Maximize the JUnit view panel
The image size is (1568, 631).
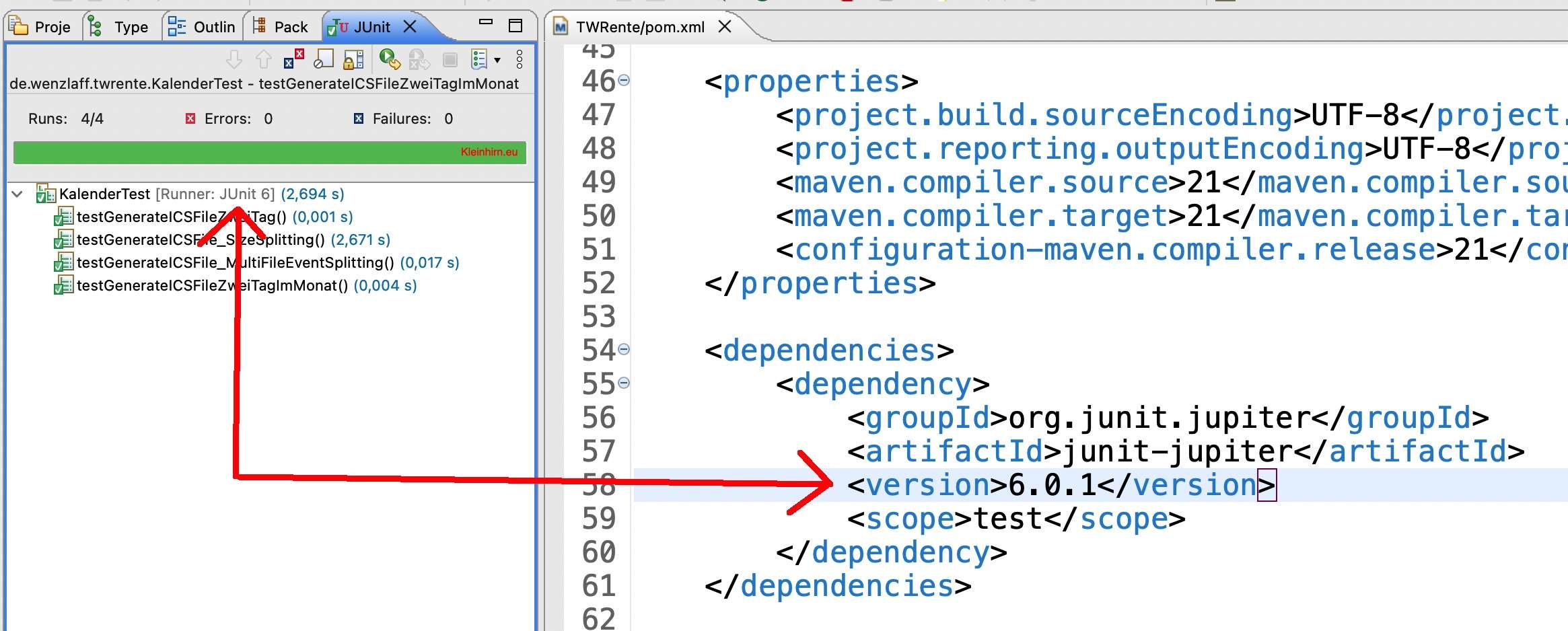[515, 26]
